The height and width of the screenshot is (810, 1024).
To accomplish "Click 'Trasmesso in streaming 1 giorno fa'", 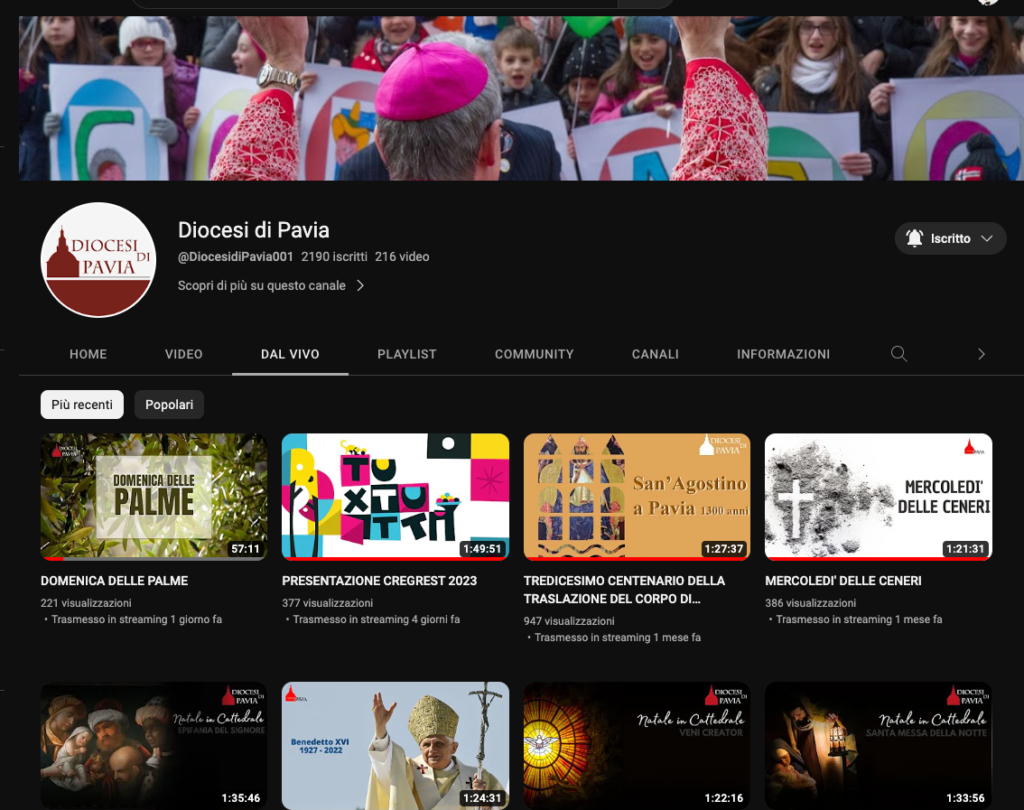I will [136, 619].
